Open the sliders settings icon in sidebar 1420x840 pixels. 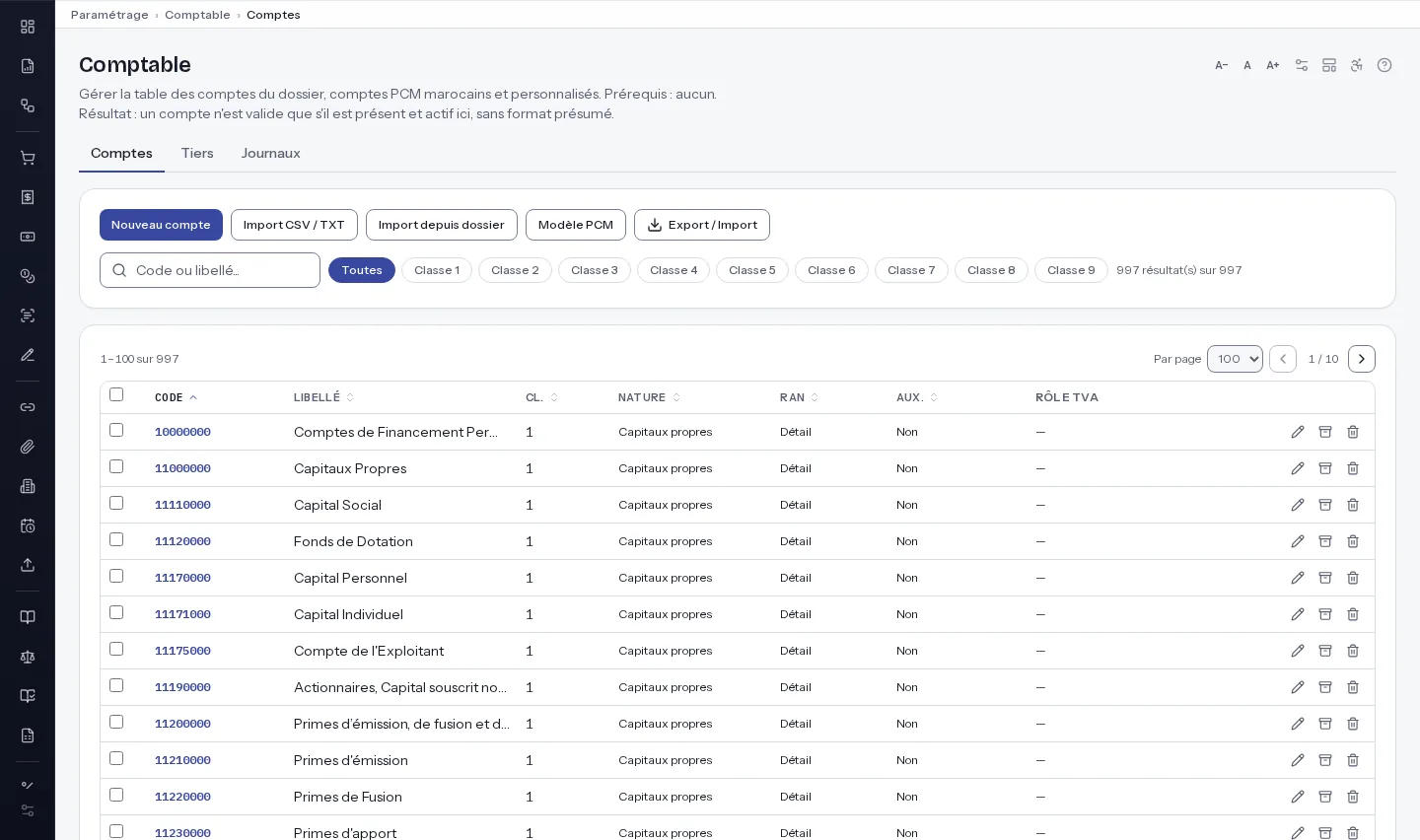click(x=28, y=810)
